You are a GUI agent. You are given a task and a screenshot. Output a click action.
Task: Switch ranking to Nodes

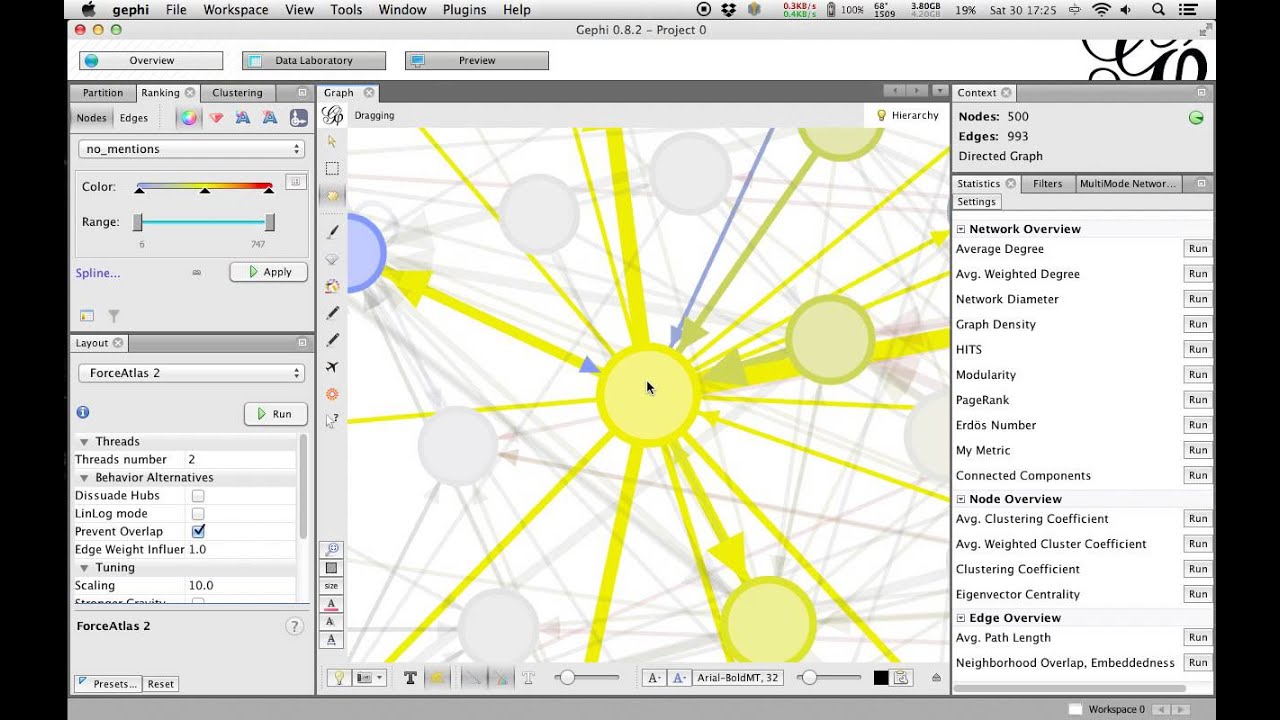coord(91,118)
